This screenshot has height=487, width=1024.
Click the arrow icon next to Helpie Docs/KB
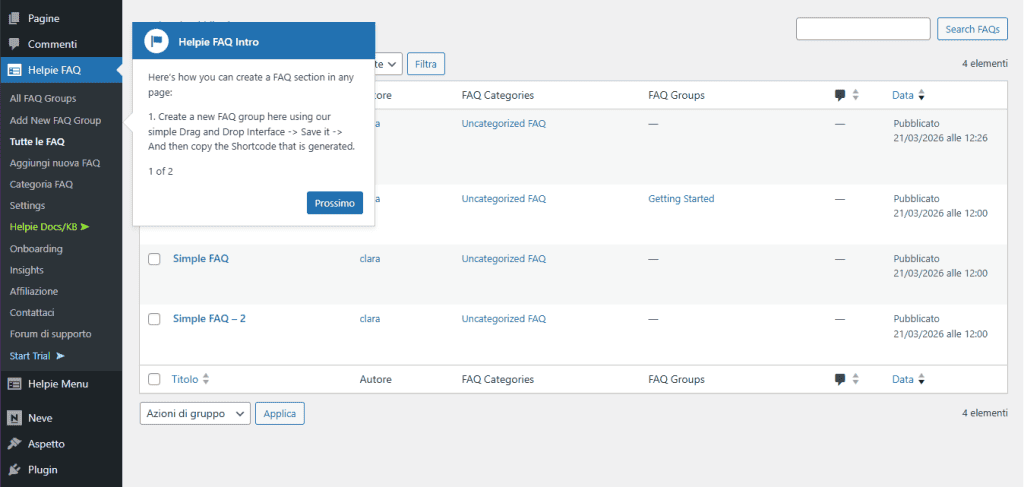click(85, 227)
